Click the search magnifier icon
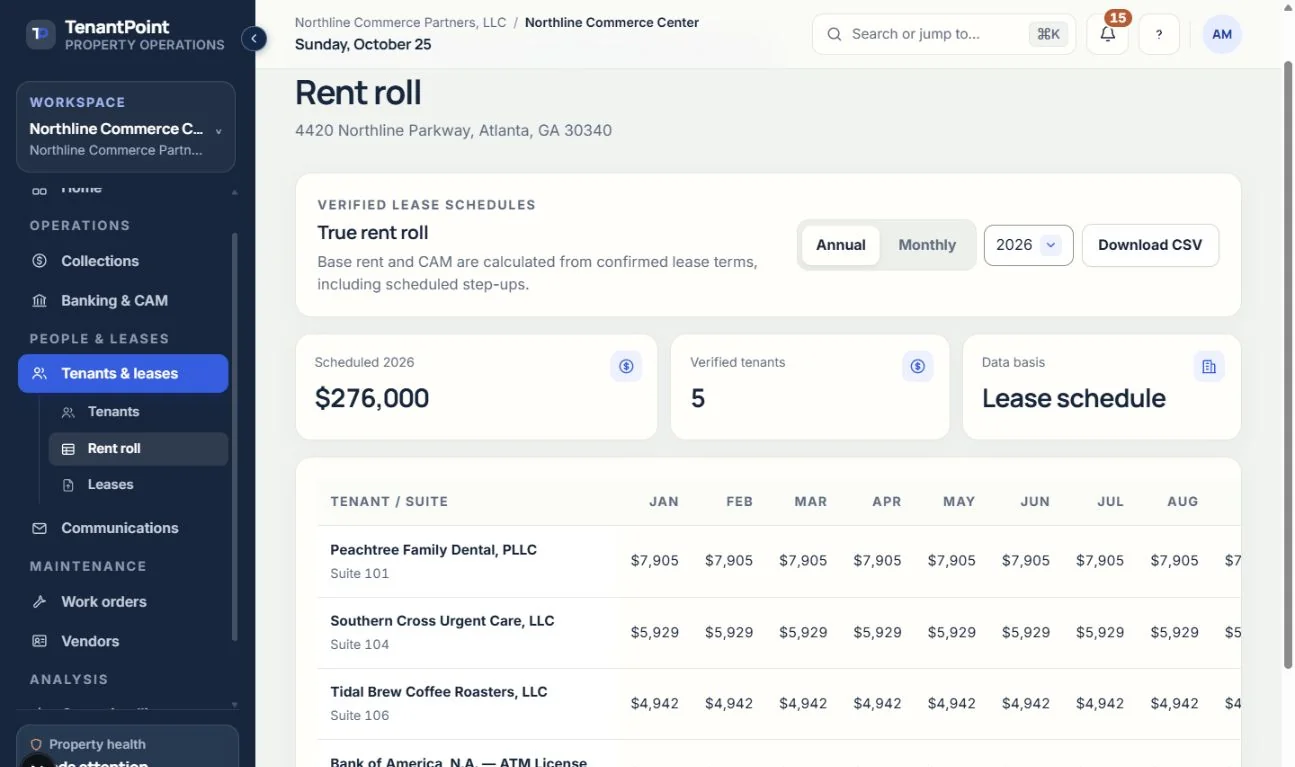This screenshot has width=1295, height=767. coord(834,34)
